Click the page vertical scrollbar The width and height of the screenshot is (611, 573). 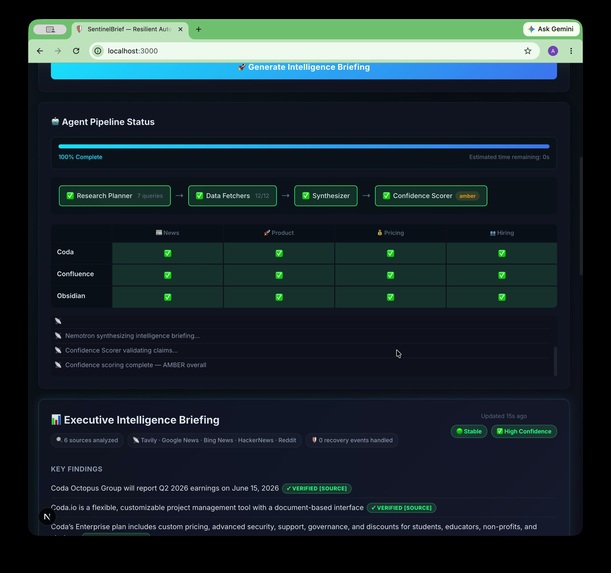(x=581, y=216)
